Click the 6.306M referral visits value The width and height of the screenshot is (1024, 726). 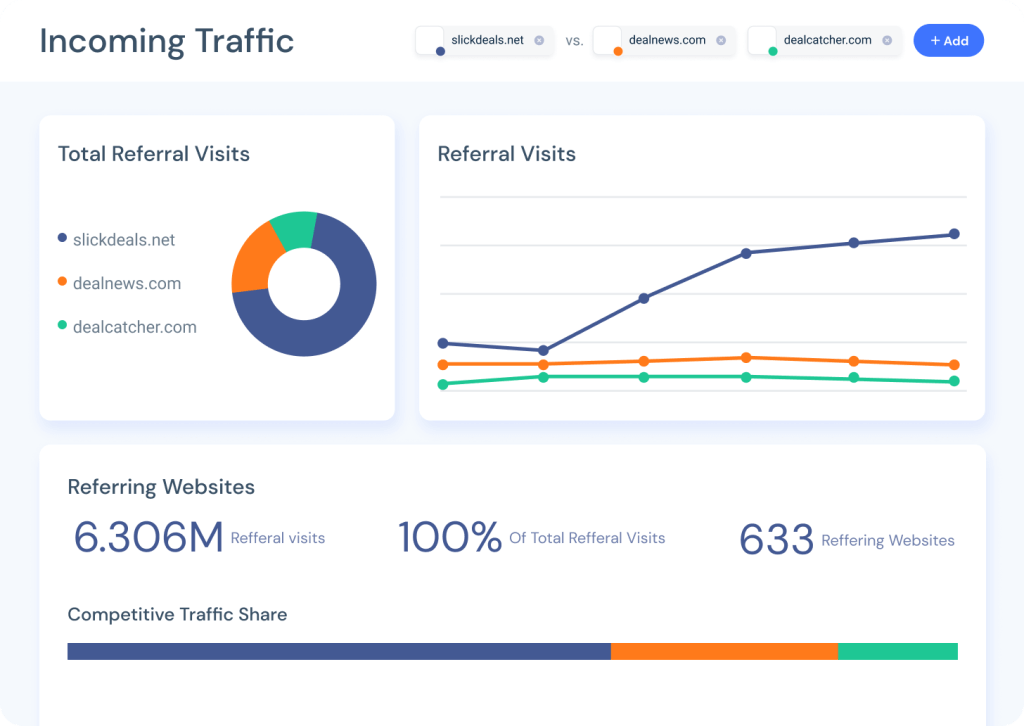148,537
